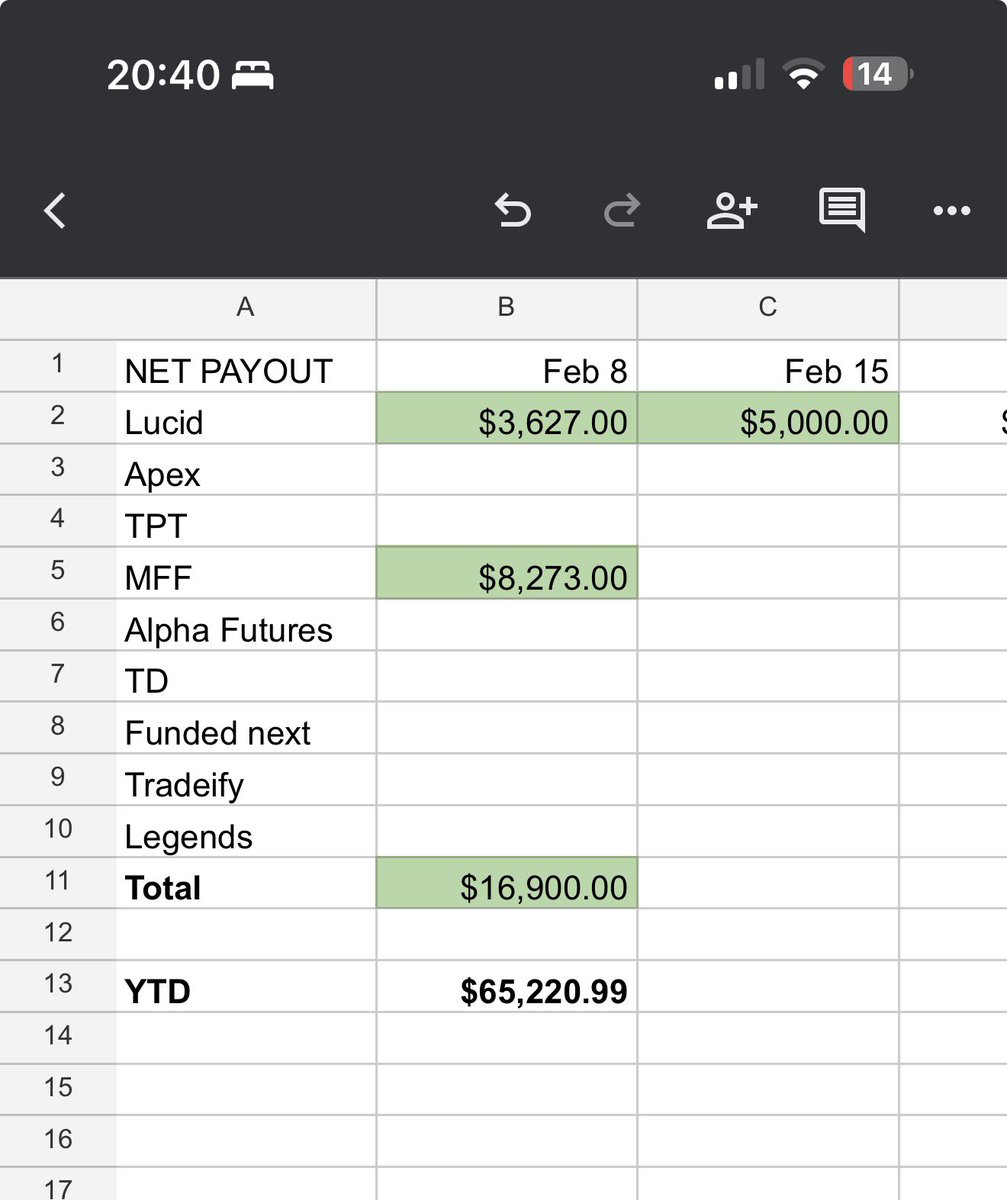Select empty YTD cell under Feb 15
The height and width of the screenshot is (1200, 1007).
tap(768, 986)
